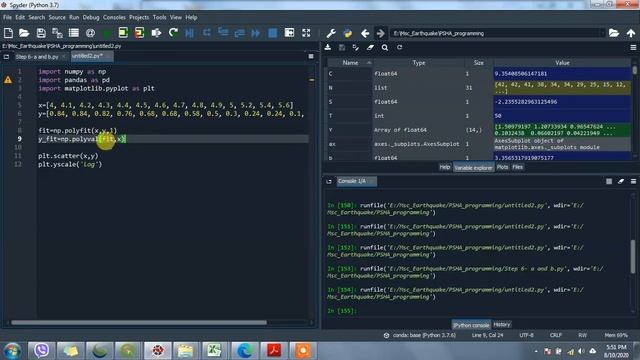Sort variables by Name column header
640x360 pixels.
click(x=350, y=63)
